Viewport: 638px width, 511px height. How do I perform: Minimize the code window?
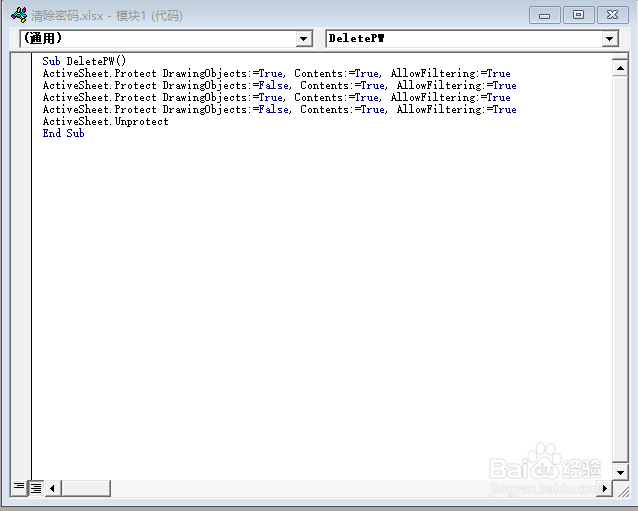[x=545, y=15]
